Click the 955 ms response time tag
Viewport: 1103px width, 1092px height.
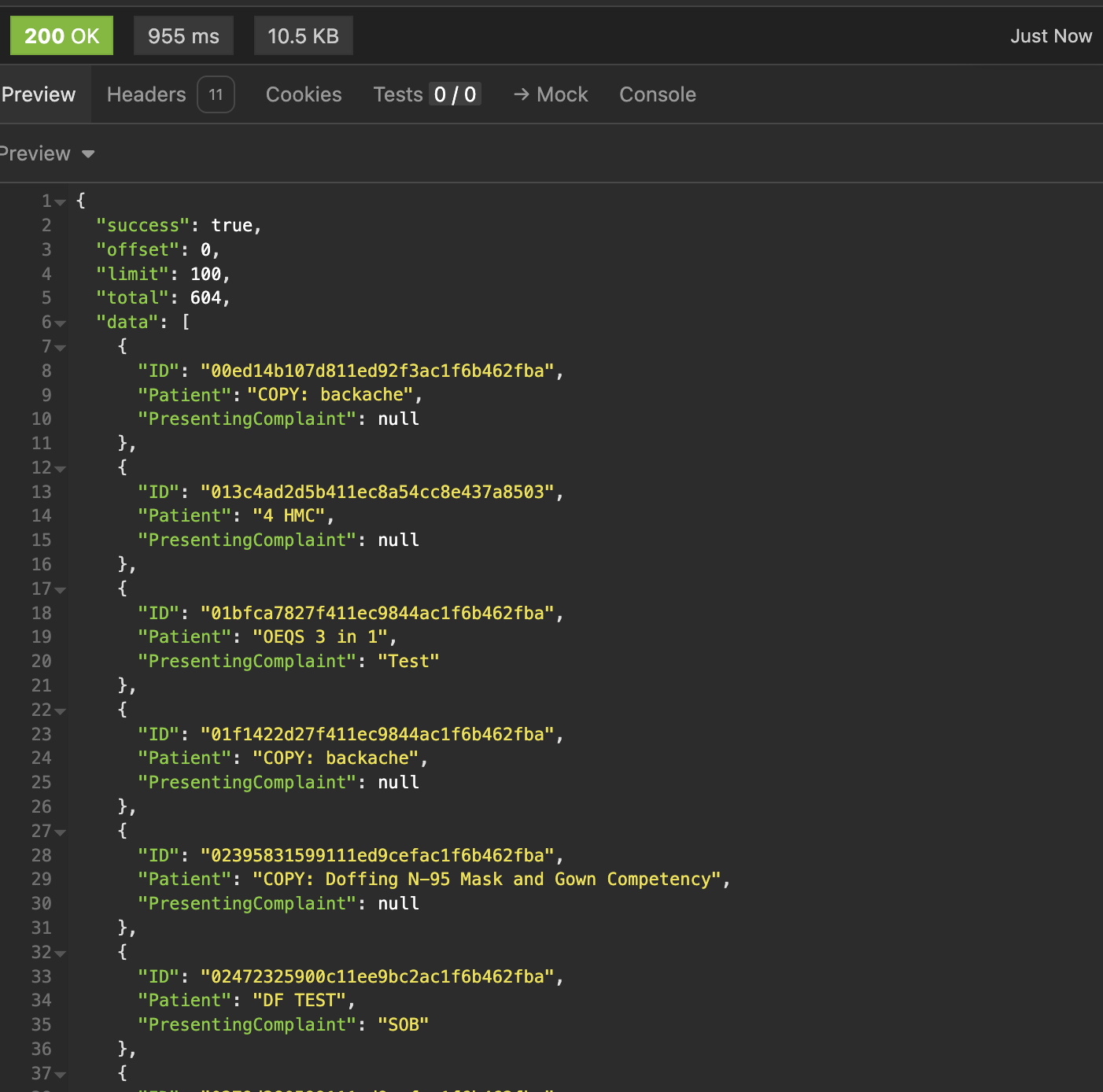click(x=183, y=36)
